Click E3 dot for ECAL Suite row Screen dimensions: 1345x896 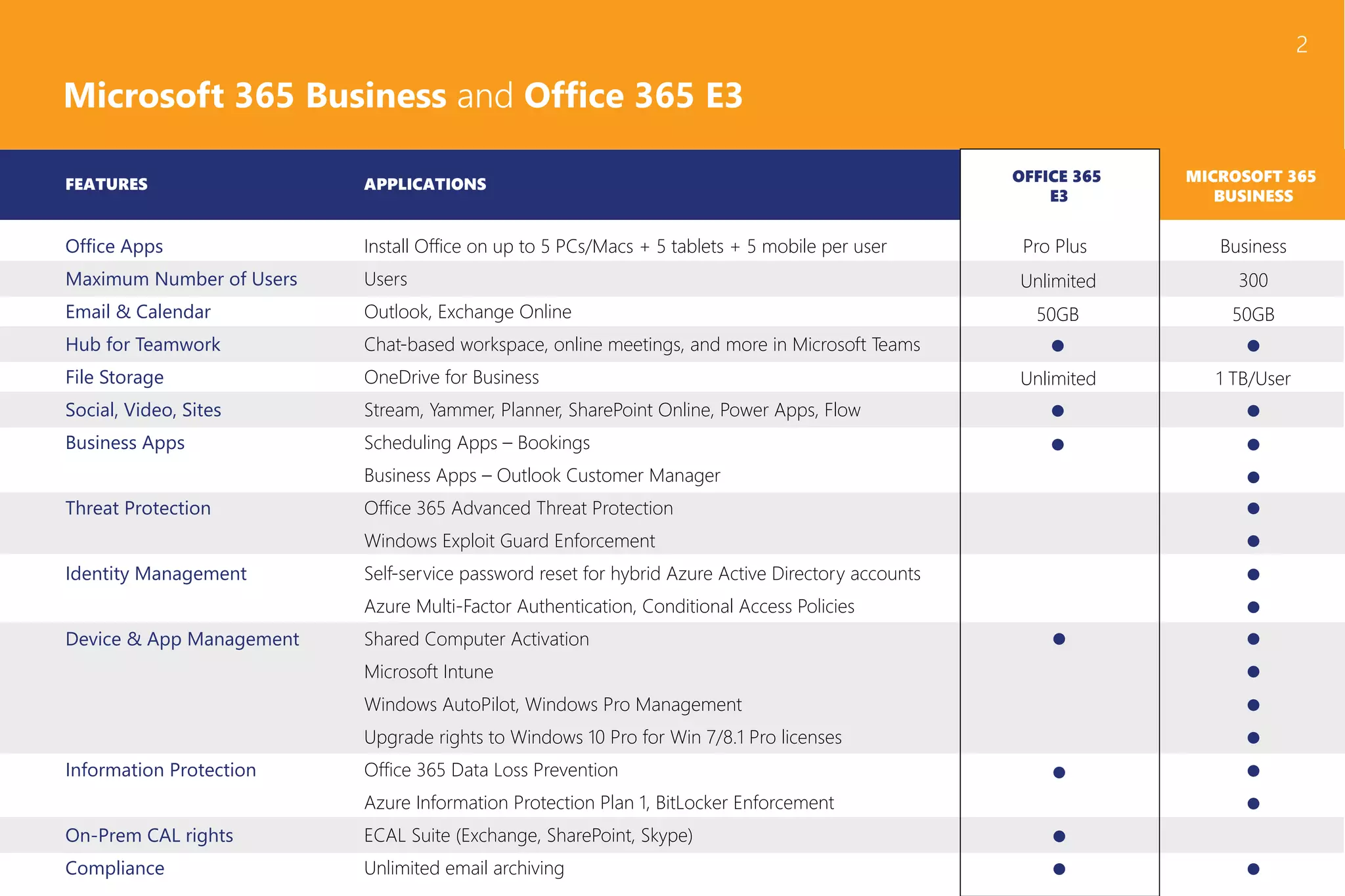pyautogui.click(x=1059, y=836)
